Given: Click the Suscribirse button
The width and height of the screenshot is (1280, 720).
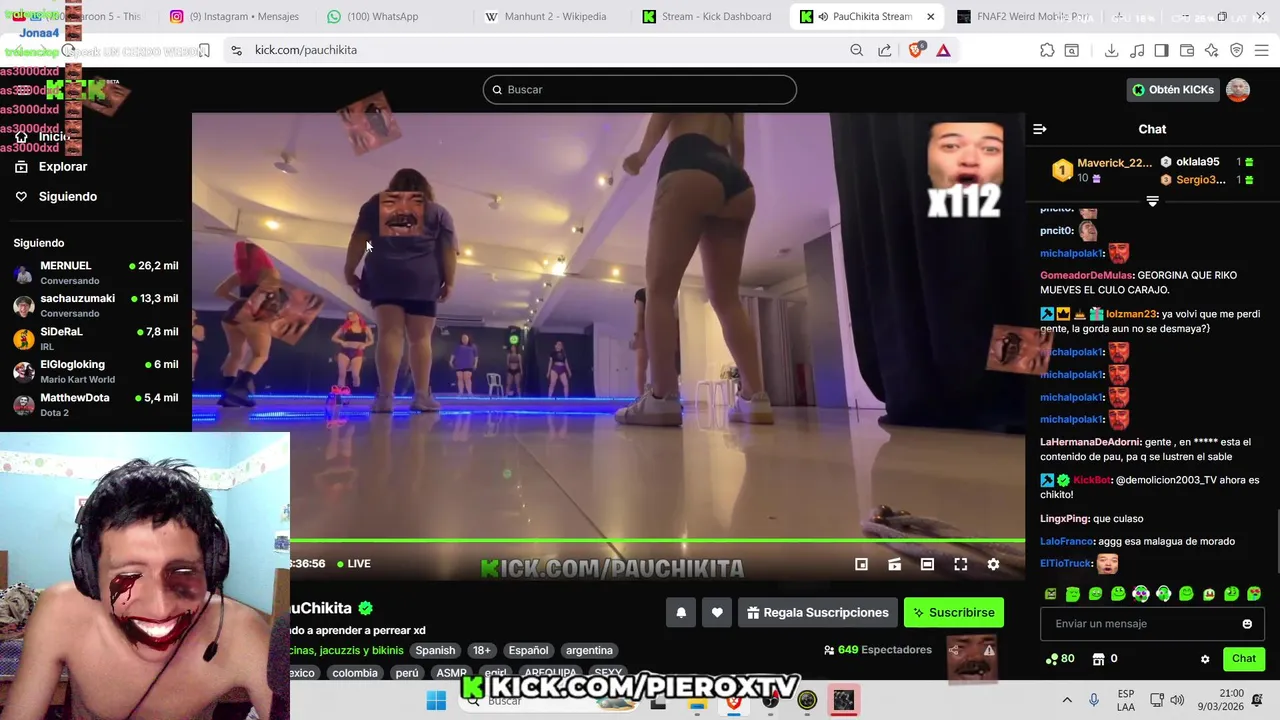Looking at the screenshot, I should (954, 613).
